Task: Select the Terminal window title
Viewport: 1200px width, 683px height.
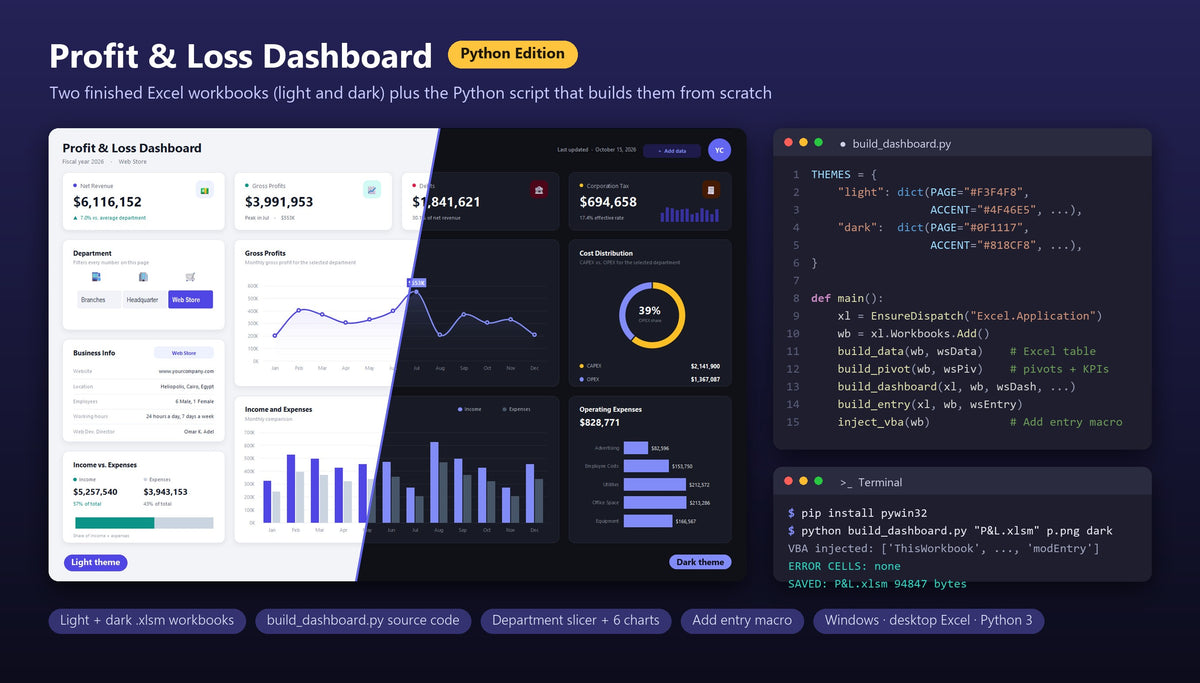Action: point(880,482)
